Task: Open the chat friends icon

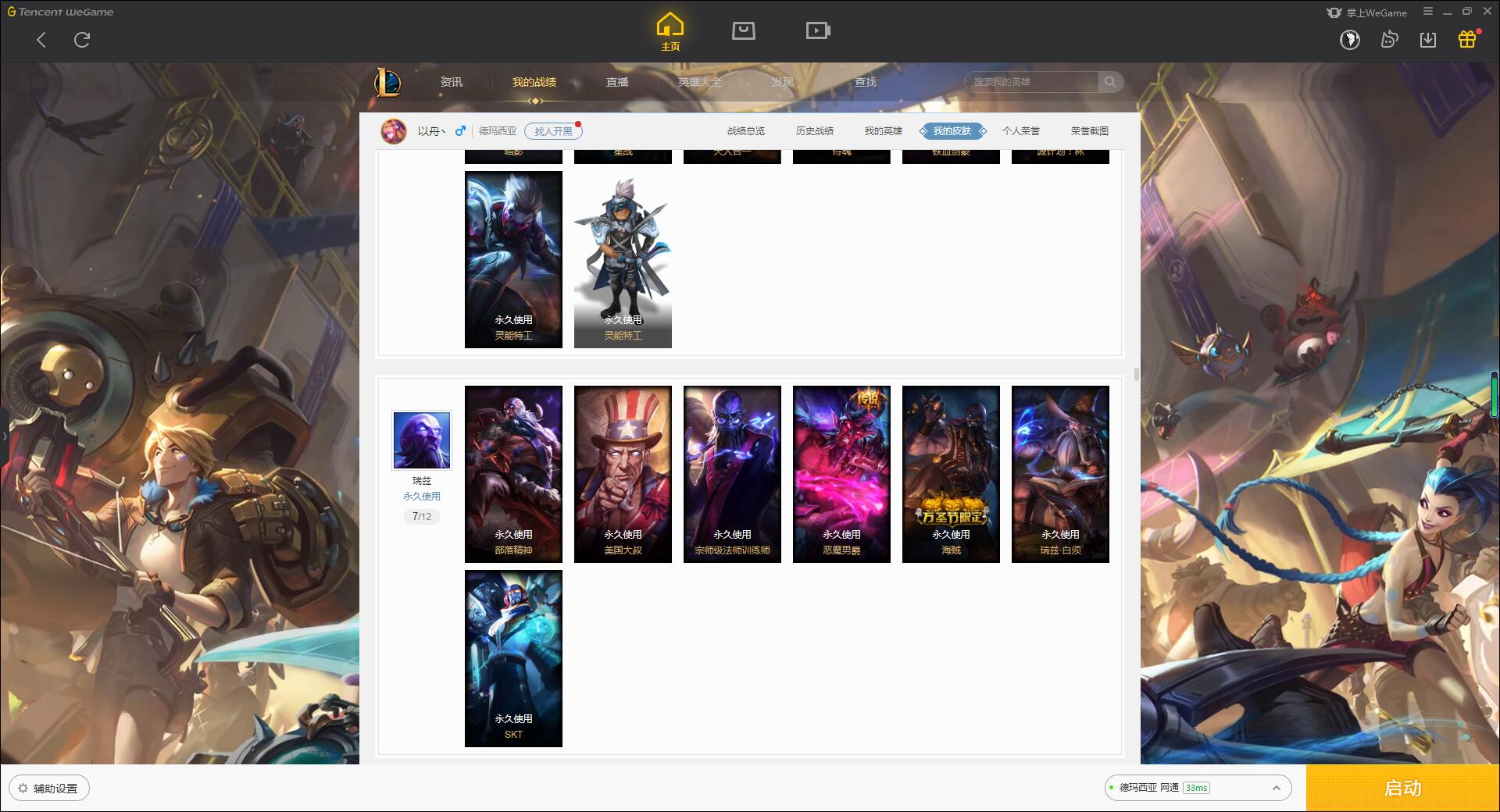Action: tap(1389, 40)
